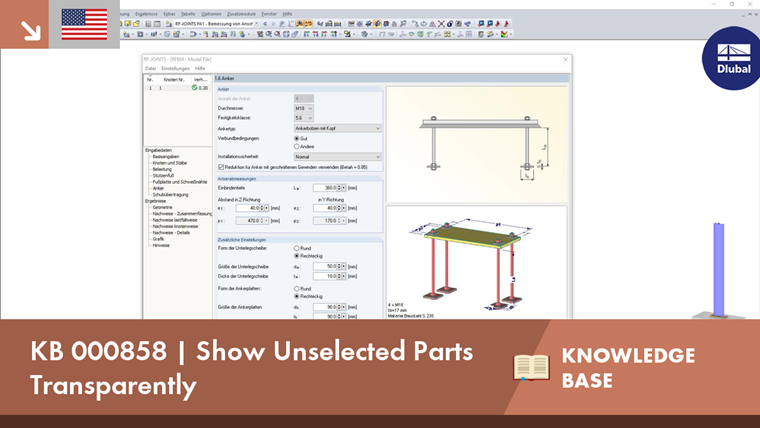760x428 pixels.
Task: Close the RF-JOINTS dialog
Action: (565, 59)
